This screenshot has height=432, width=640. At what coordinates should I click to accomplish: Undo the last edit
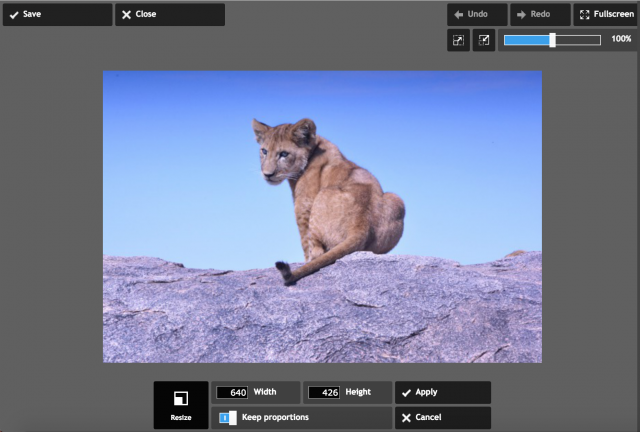(476, 15)
